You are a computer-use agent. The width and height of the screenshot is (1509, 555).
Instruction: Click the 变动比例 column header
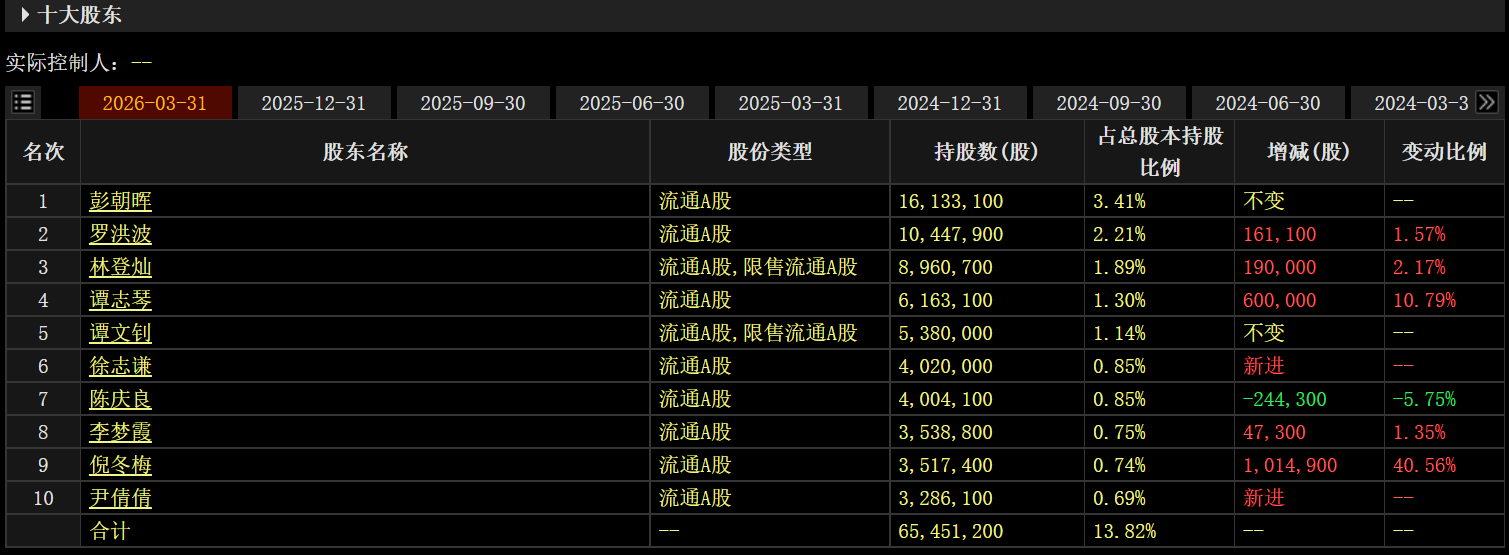tap(1444, 152)
